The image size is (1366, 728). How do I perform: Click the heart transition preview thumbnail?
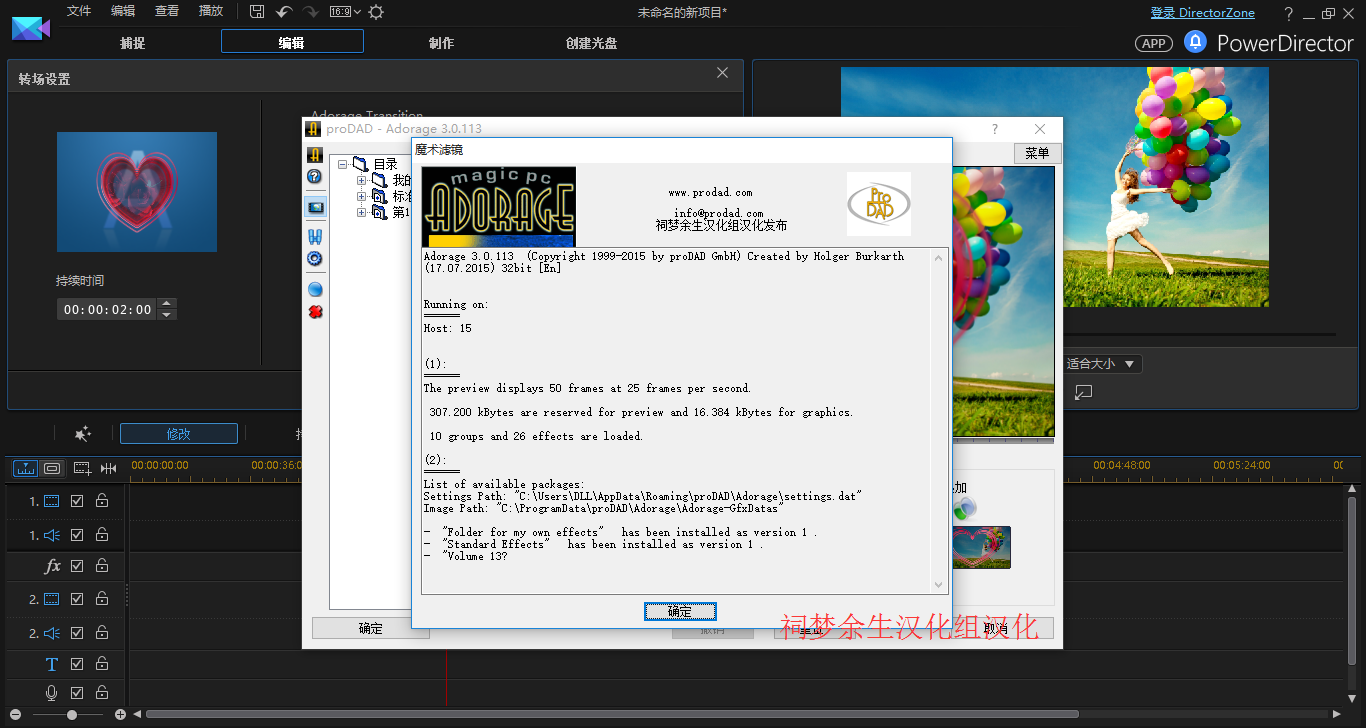(137, 192)
